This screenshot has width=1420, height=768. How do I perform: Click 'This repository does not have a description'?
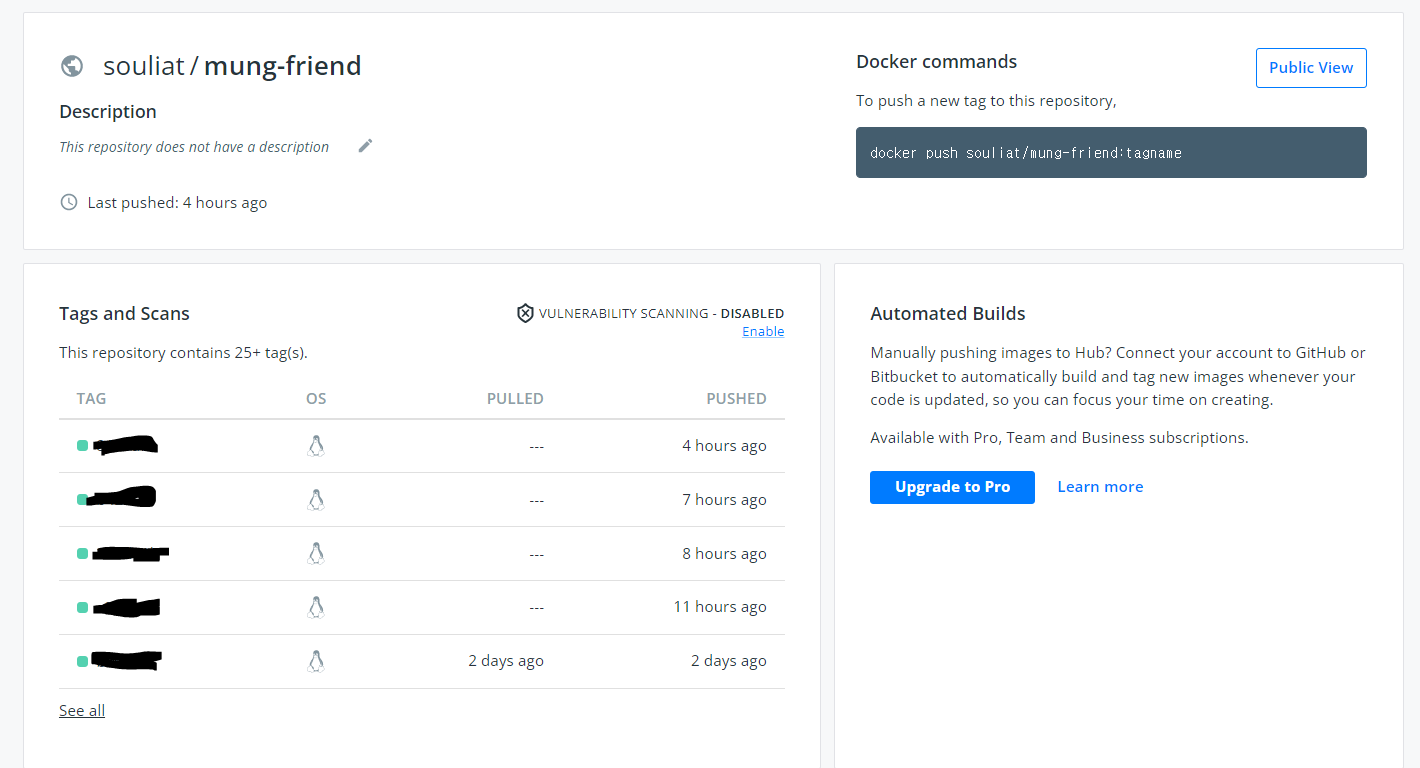[x=194, y=147]
